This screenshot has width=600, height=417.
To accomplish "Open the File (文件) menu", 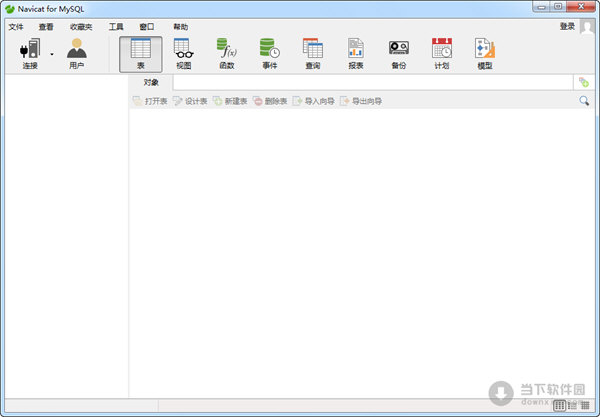I will point(16,27).
